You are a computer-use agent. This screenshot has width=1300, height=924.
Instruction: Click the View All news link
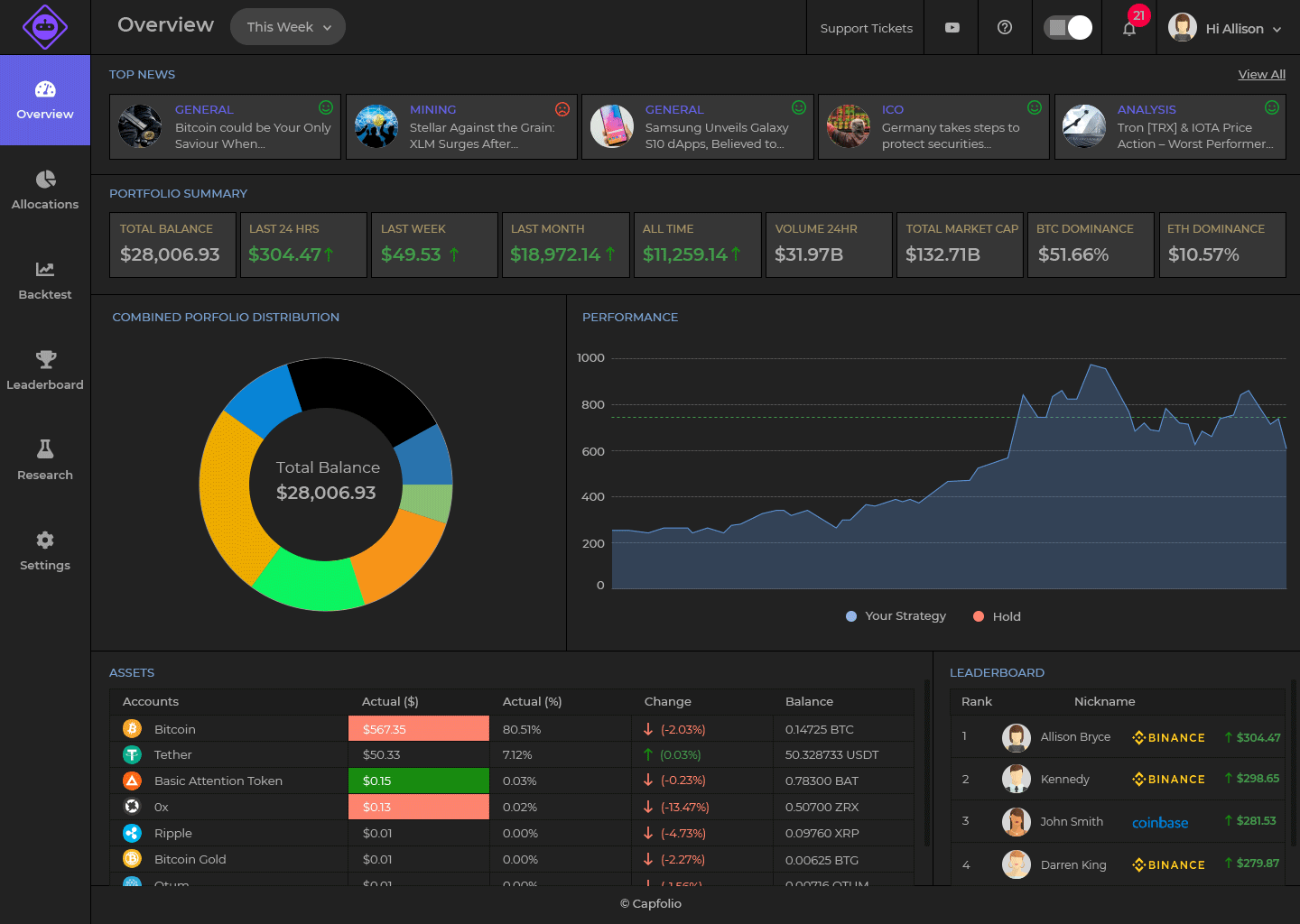tap(1262, 74)
